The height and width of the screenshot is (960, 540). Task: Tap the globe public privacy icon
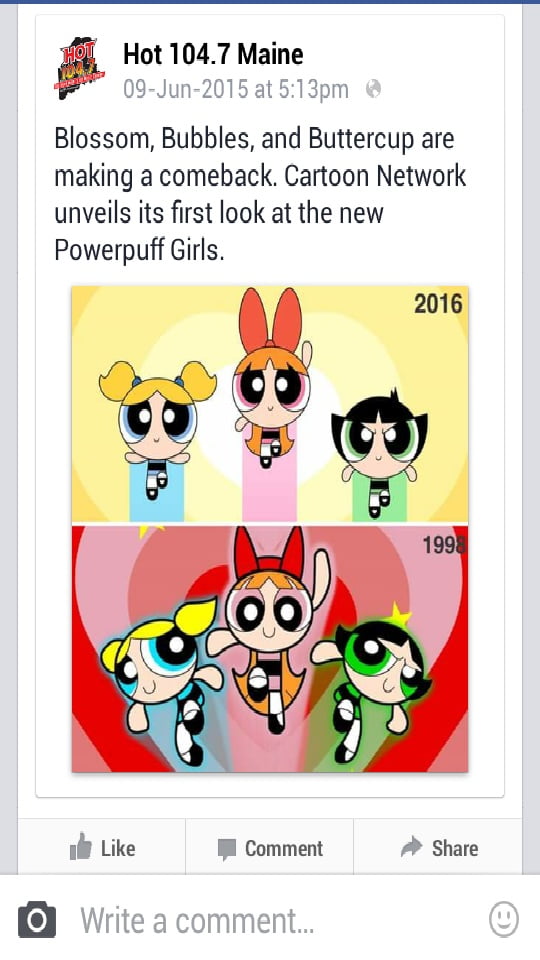[373, 89]
